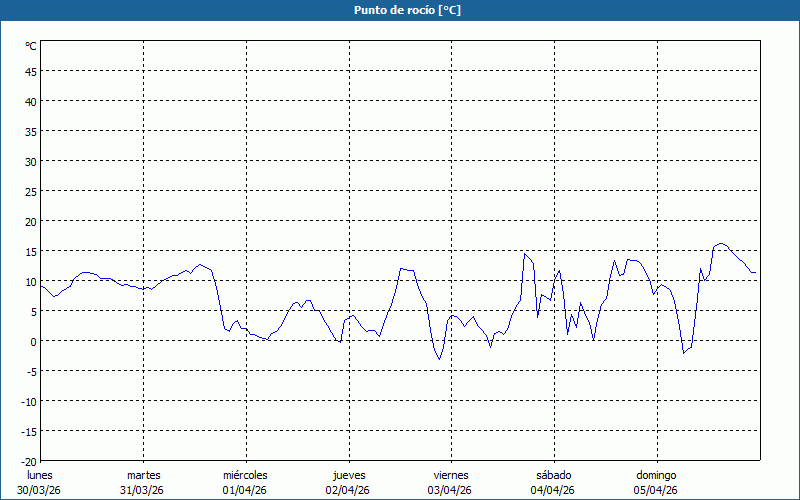800x500 pixels.
Task: Click the highest peak of the blue line
Action: (721, 243)
